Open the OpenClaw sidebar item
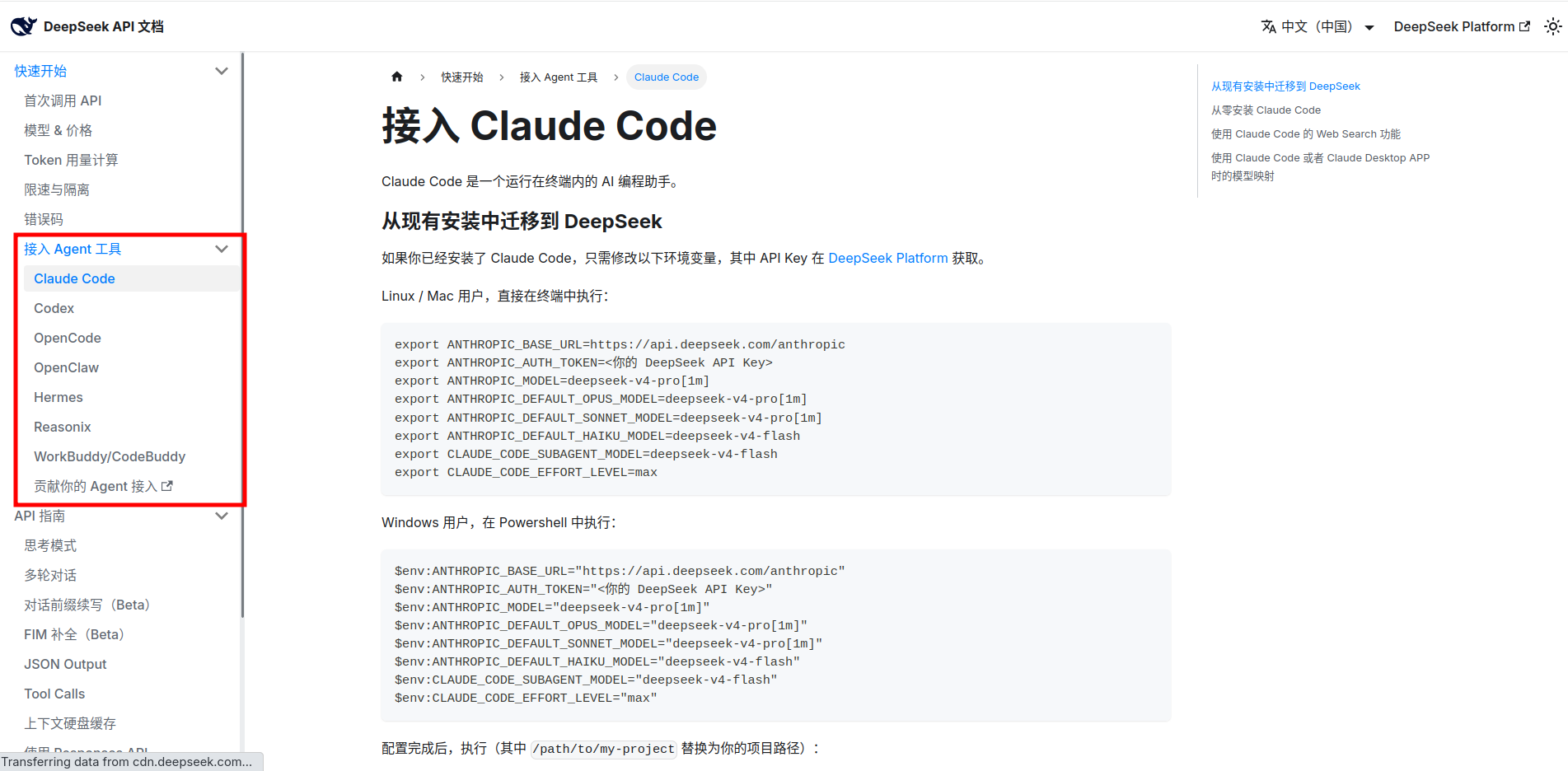 [x=66, y=367]
